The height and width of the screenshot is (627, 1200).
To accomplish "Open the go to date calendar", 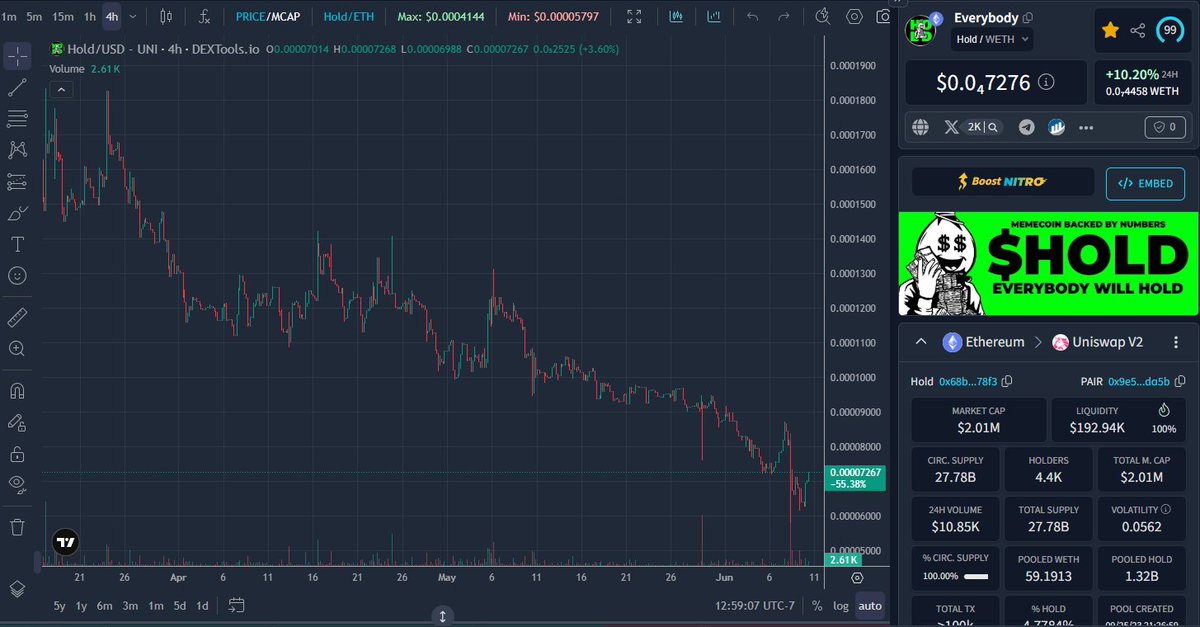I will 236,605.
